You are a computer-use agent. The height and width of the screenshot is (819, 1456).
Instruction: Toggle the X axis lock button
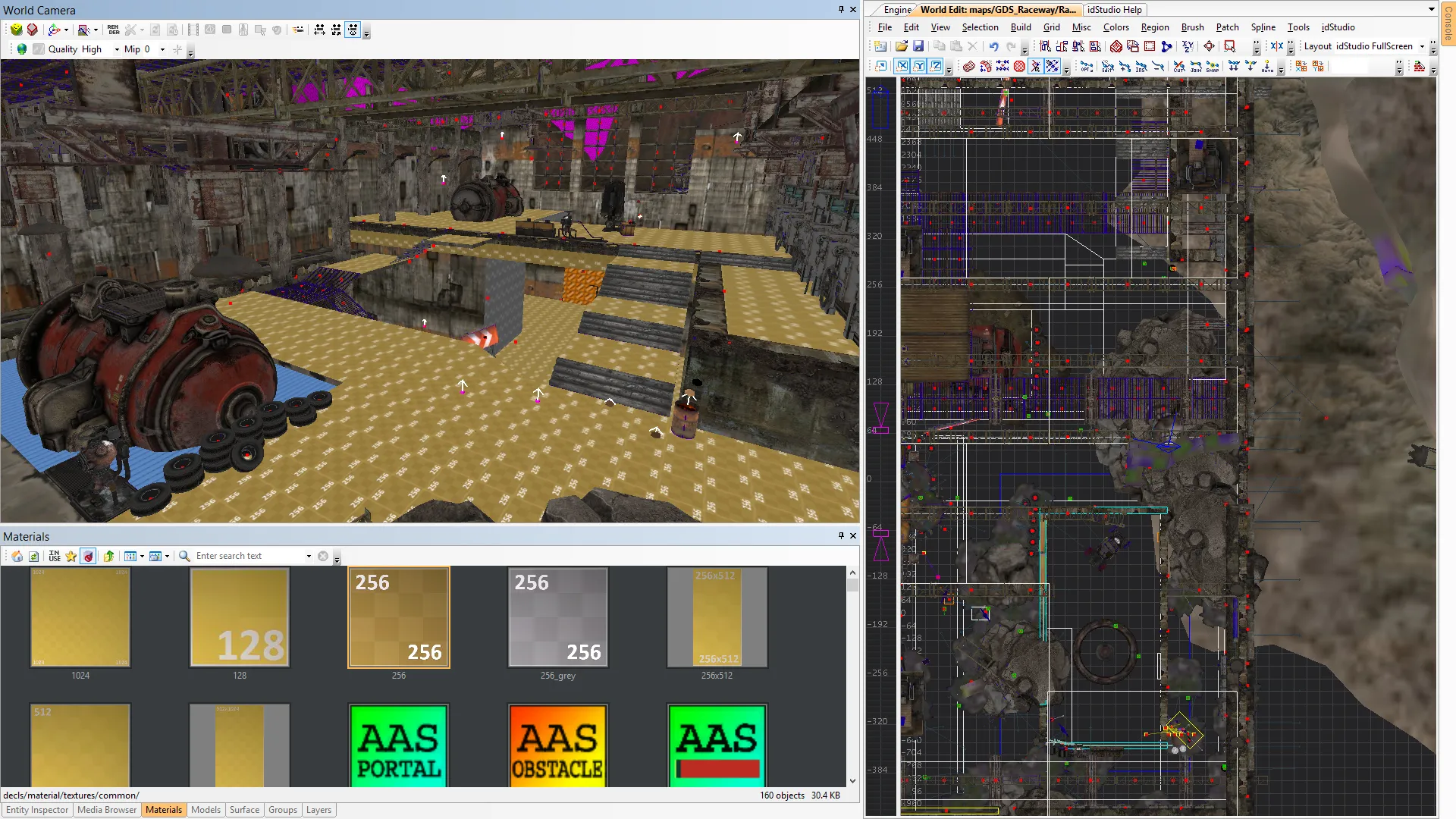902,66
